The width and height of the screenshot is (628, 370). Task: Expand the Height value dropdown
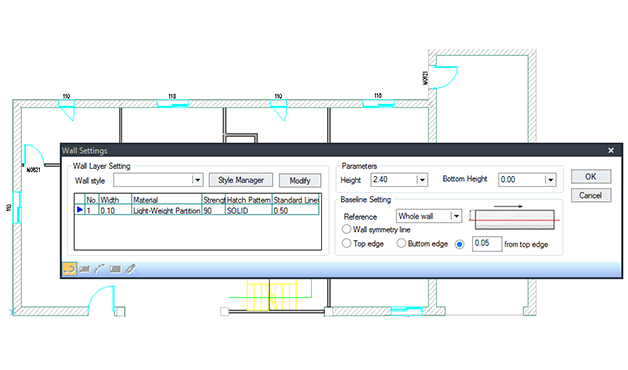422,180
